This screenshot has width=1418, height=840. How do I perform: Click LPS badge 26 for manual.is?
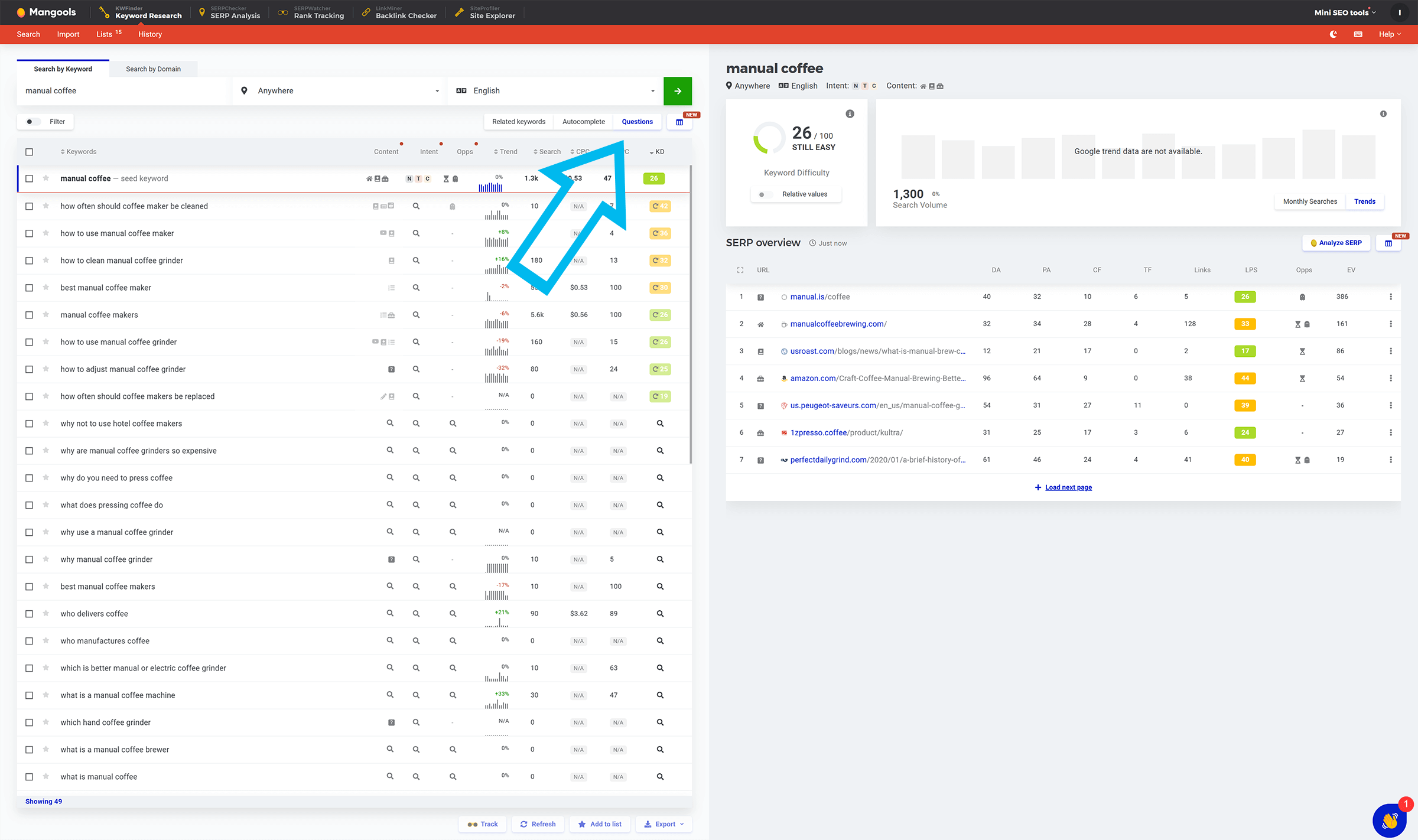click(1245, 297)
